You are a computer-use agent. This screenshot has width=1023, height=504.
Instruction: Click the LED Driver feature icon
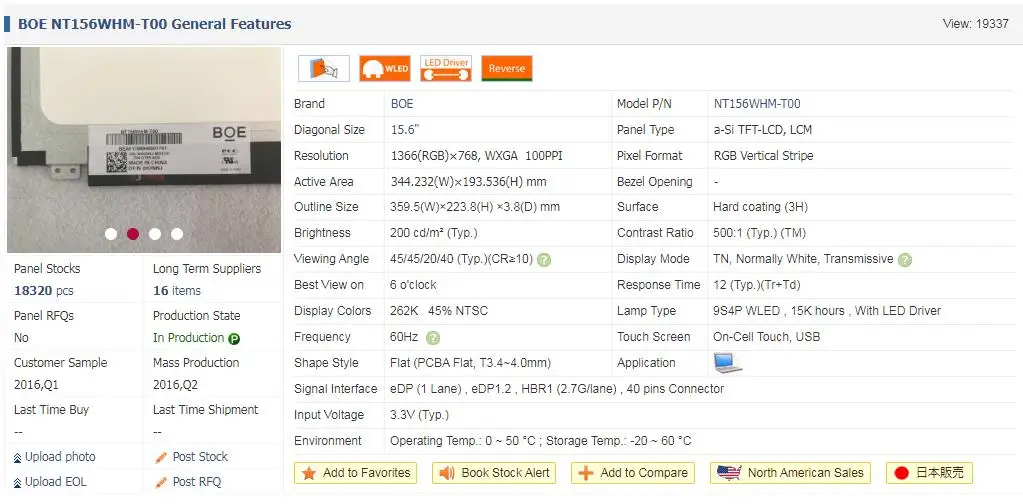click(x=446, y=68)
